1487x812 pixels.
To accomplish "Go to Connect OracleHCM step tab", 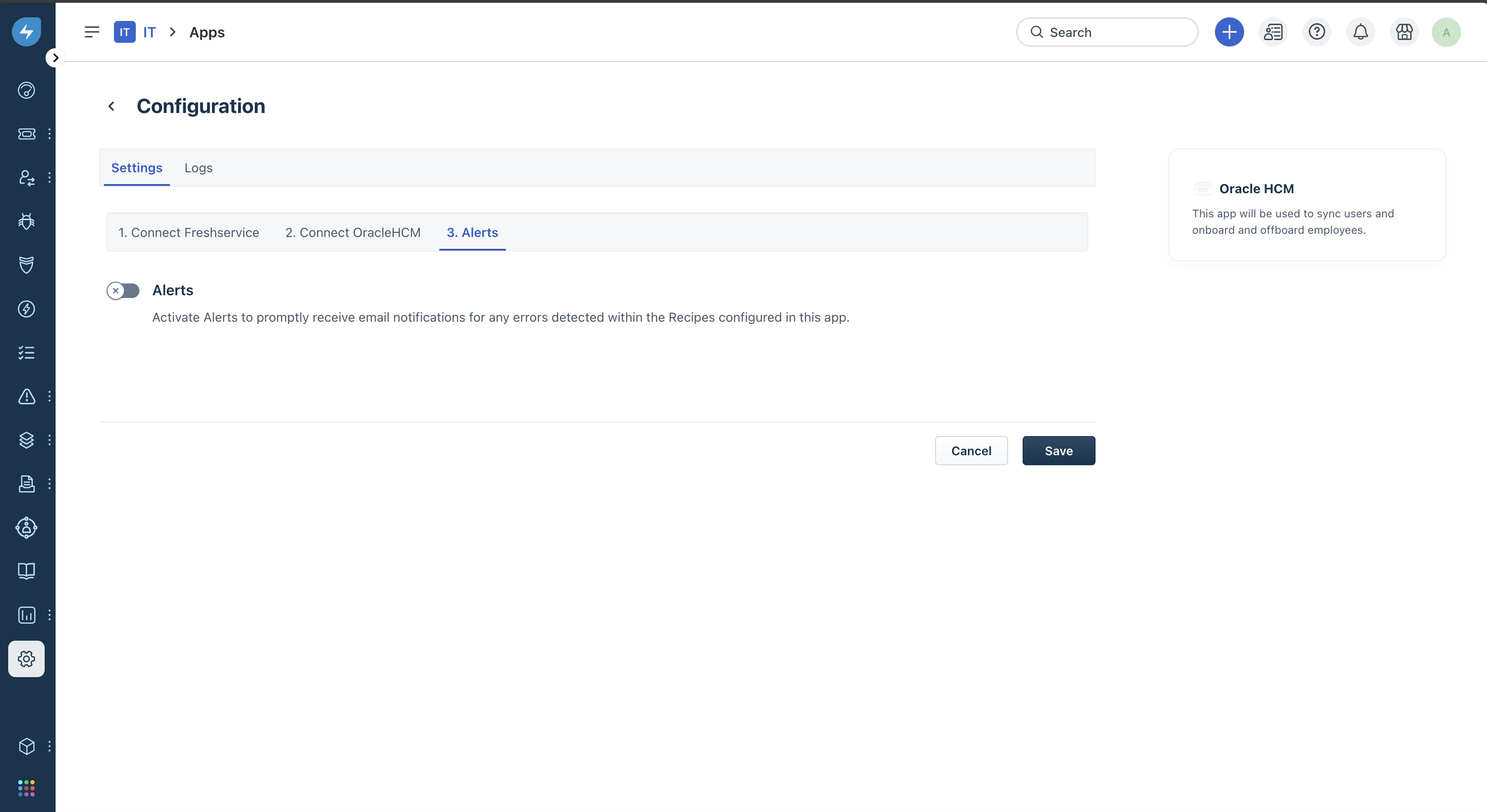I will click(353, 232).
